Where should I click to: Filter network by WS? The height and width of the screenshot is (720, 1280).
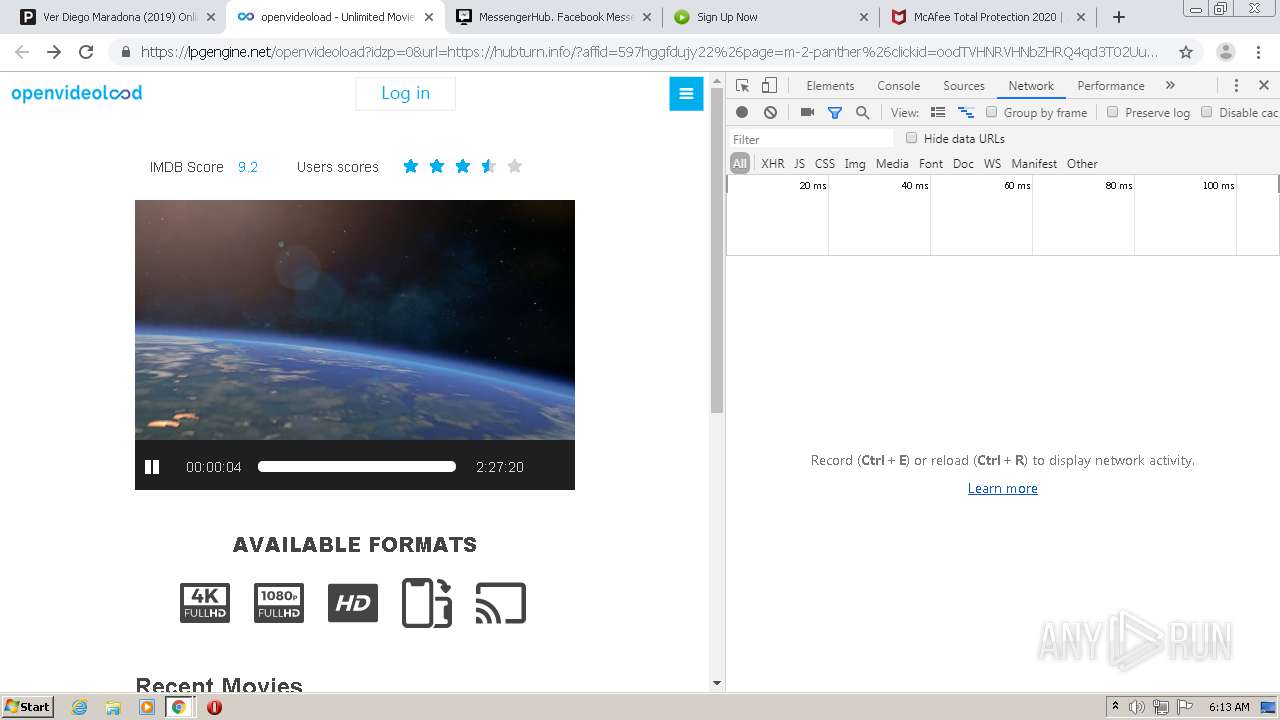coord(992,164)
